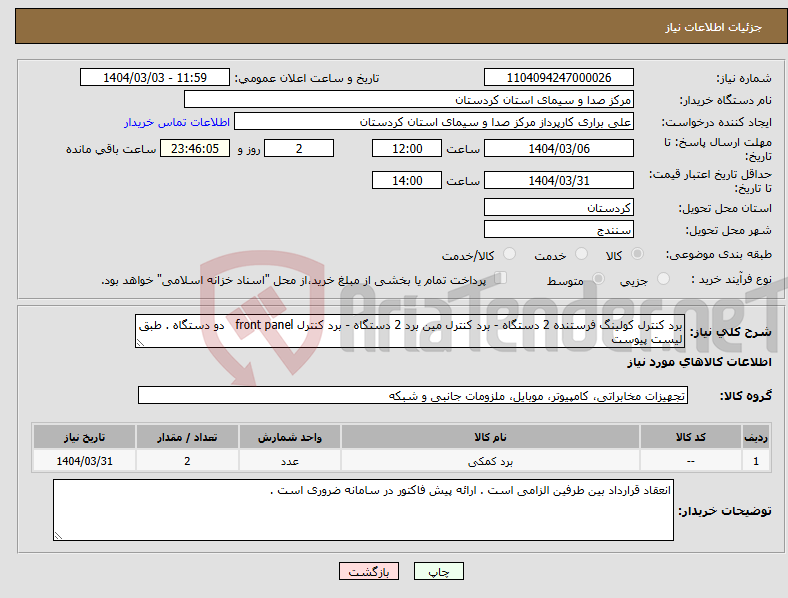788x598 pixels.
Task: Select the متوسط purchase type radio
Action: [599, 279]
